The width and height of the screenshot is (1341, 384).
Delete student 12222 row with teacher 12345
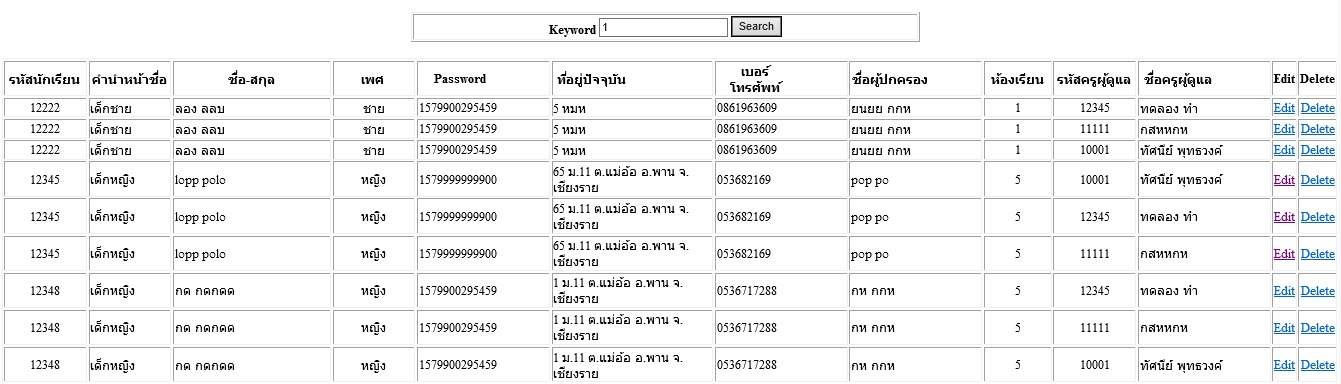click(1317, 108)
